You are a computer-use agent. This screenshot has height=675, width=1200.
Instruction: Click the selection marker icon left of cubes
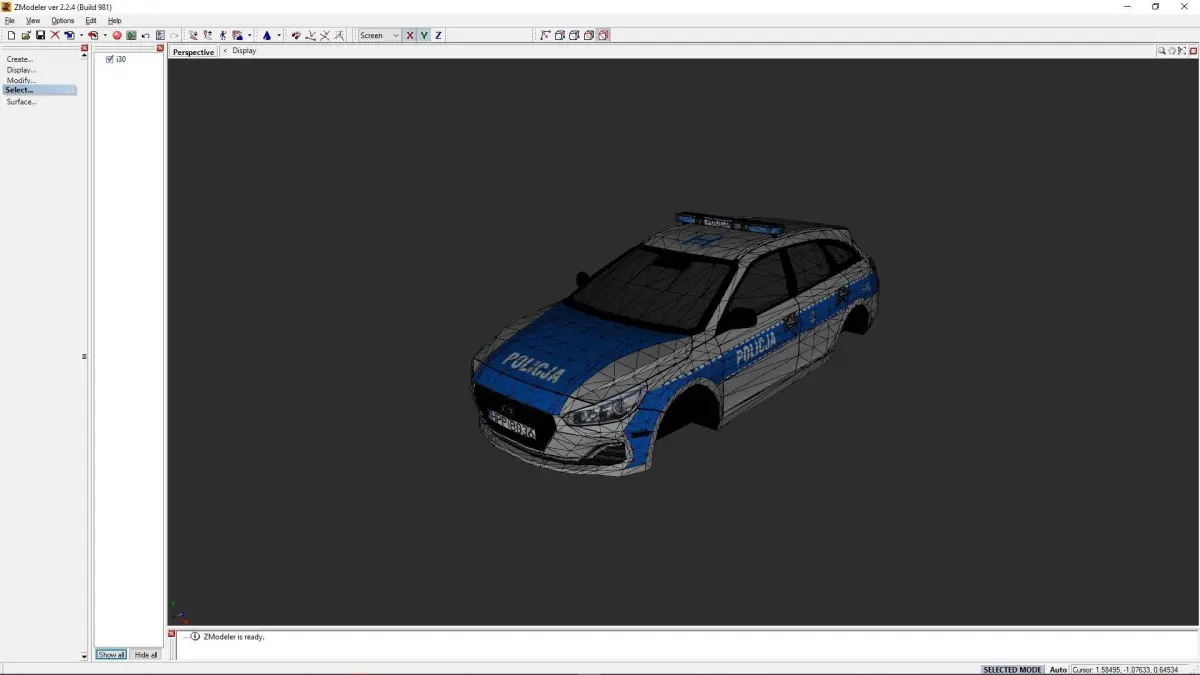[x=545, y=35]
